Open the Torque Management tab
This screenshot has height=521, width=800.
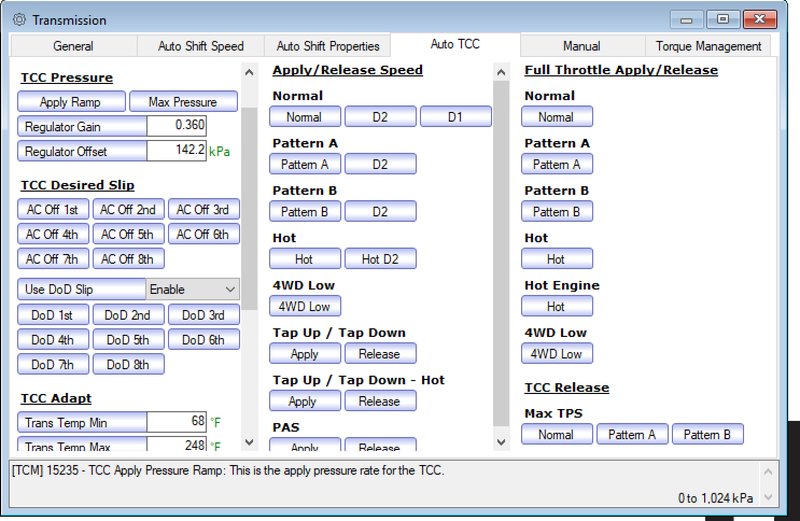point(708,46)
